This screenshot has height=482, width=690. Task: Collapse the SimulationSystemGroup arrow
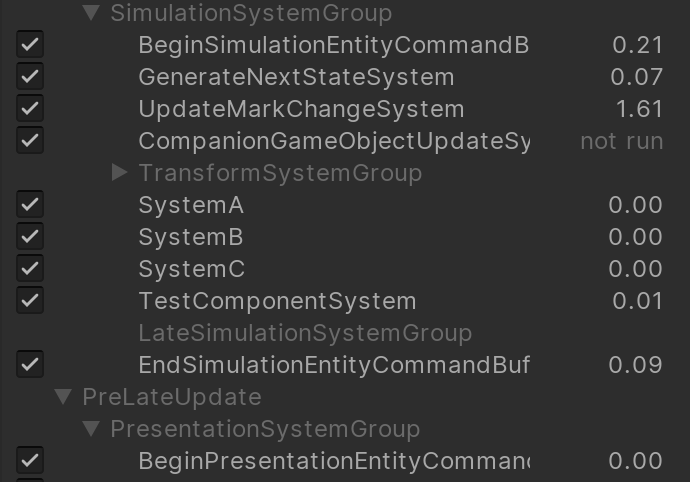click(x=92, y=13)
